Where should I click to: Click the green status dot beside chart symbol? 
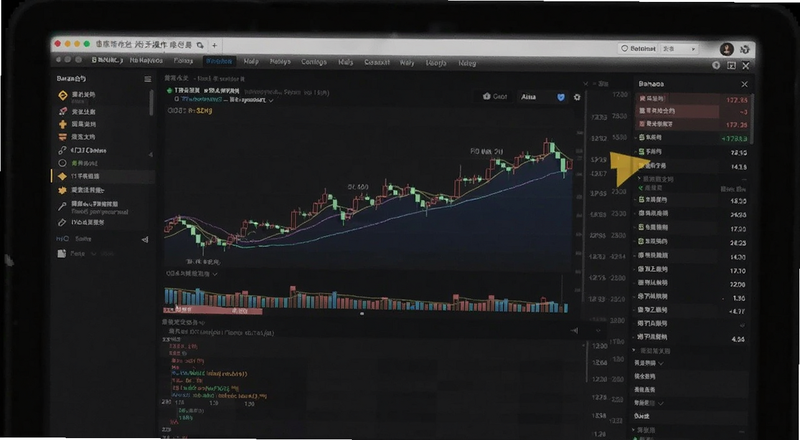pyautogui.click(x=169, y=90)
